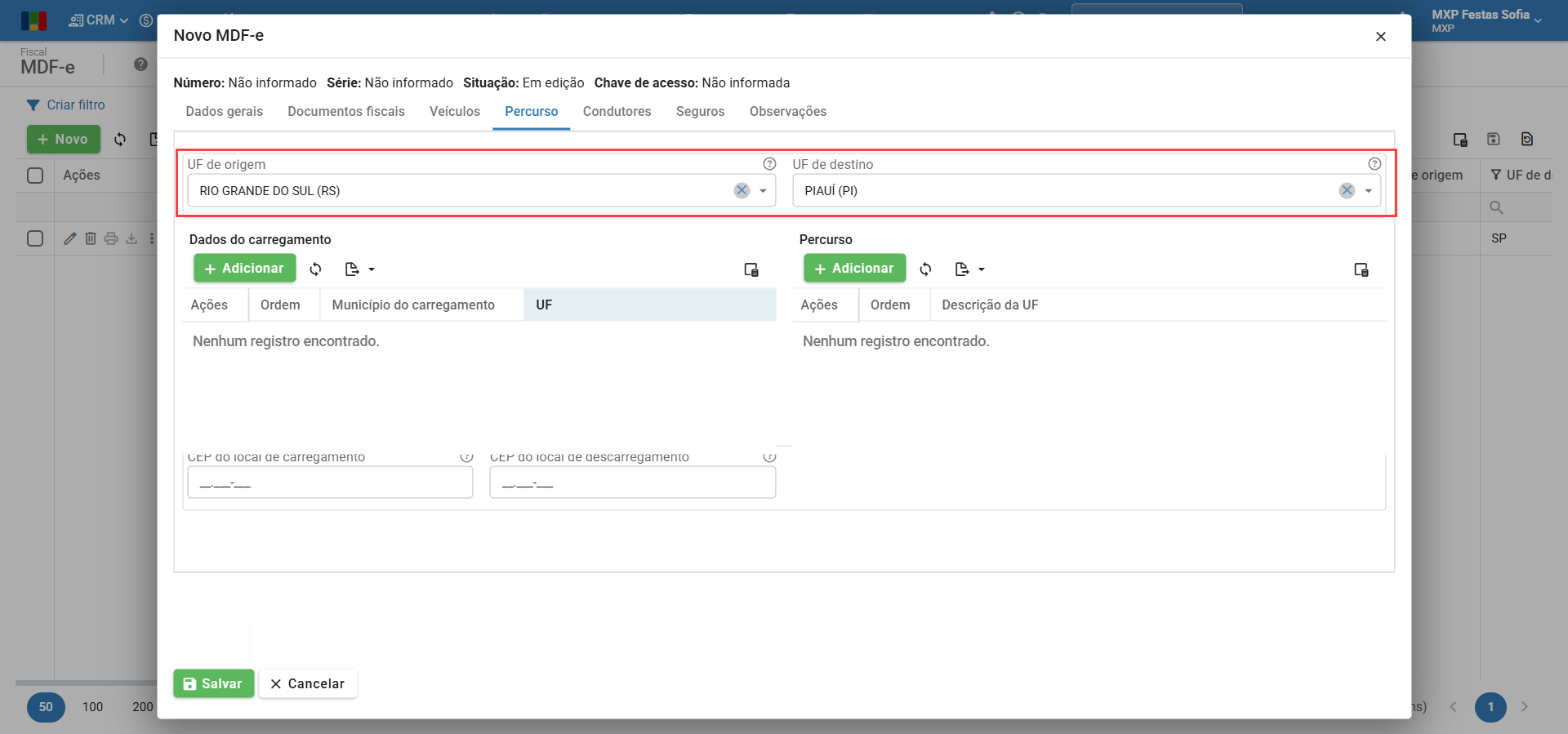
Task: Click the CEP do local de descarregamento field
Action: coord(633,483)
